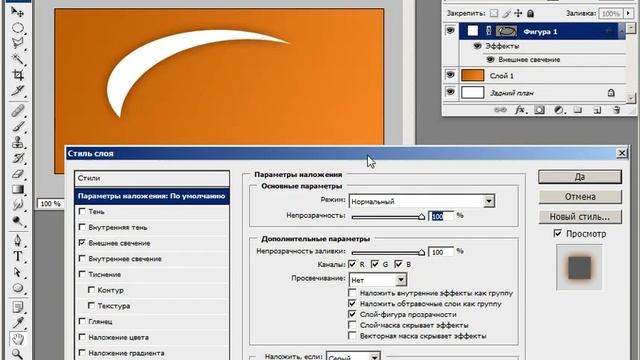Select the Clone Stamp tool
This screenshot has height=360, width=640.
(x=18, y=142)
